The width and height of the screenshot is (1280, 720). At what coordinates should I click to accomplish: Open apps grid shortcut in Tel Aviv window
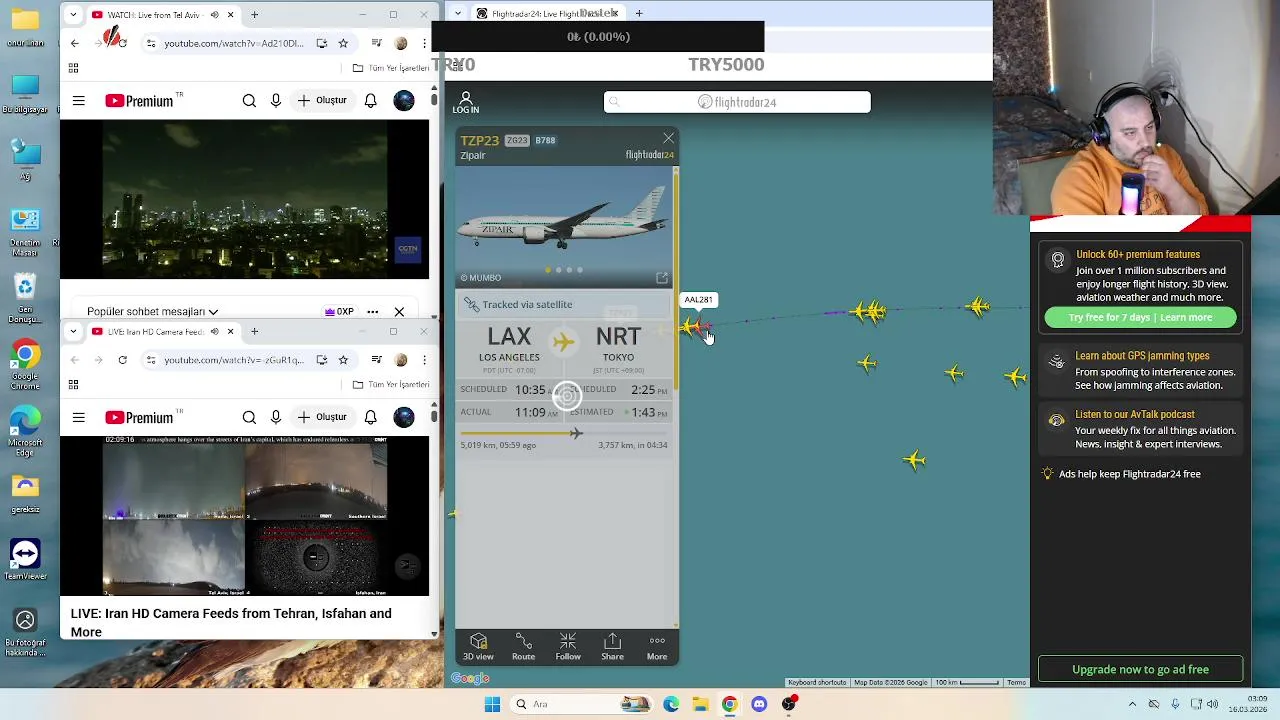point(73,68)
